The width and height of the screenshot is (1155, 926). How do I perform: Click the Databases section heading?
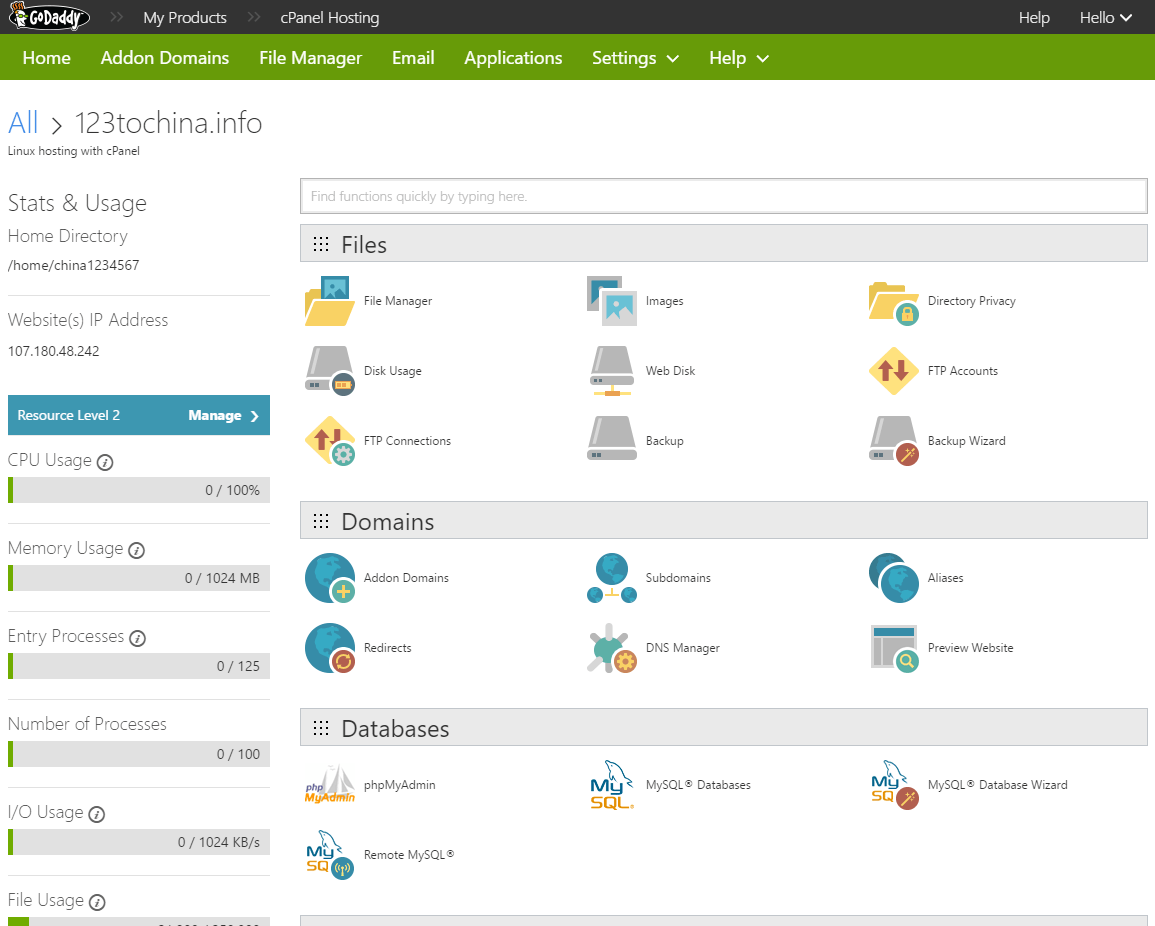[x=395, y=729]
